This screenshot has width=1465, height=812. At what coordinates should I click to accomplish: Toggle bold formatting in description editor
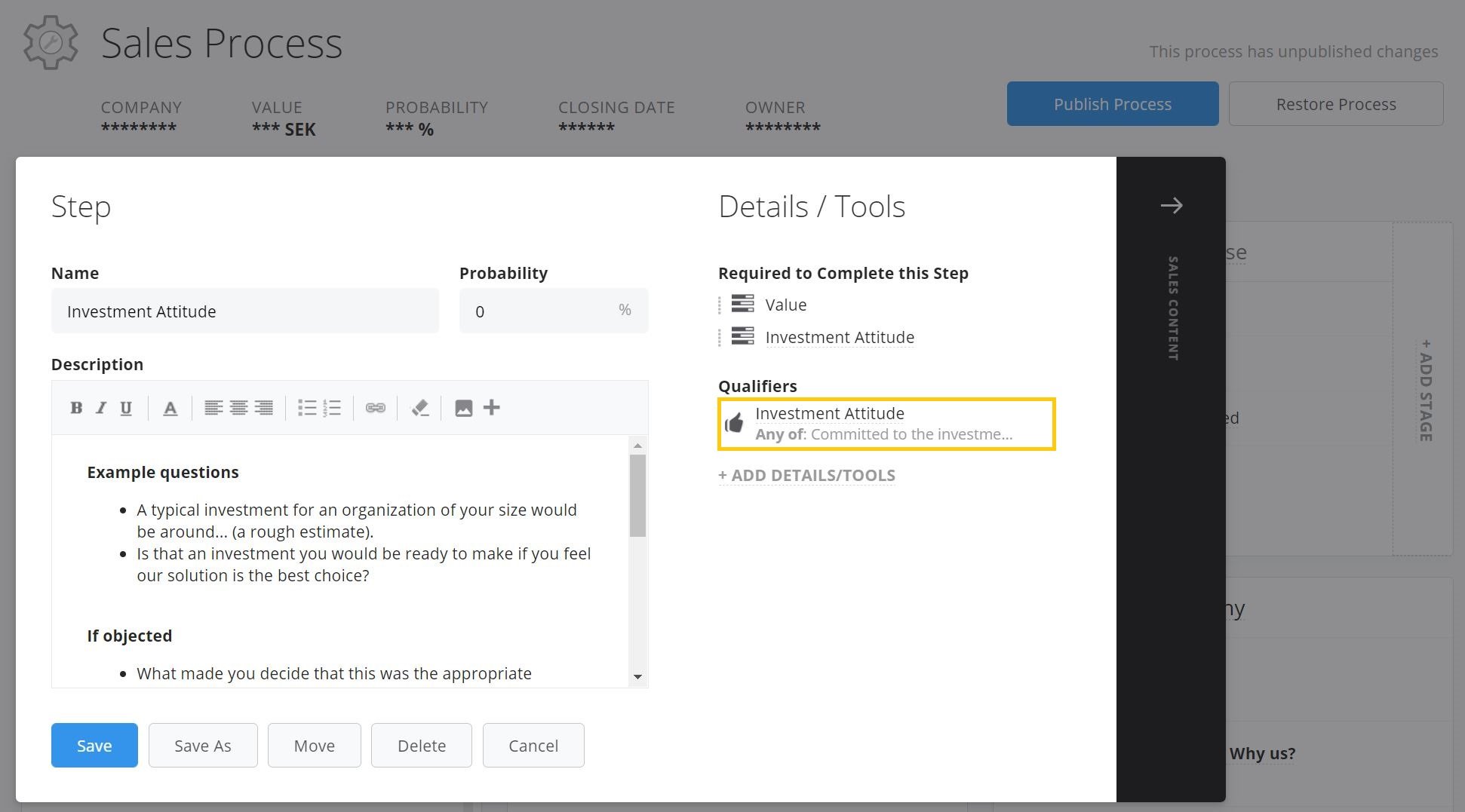[x=76, y=408]
